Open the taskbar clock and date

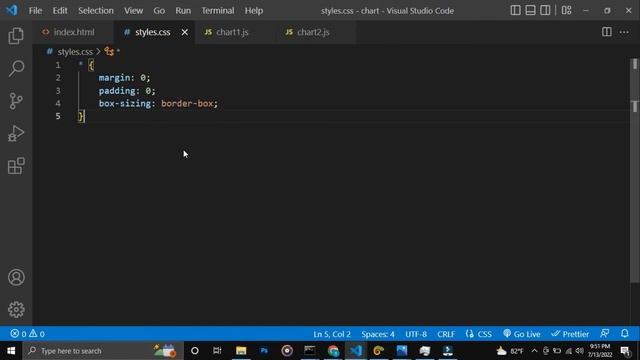click(x=600, y=351)
